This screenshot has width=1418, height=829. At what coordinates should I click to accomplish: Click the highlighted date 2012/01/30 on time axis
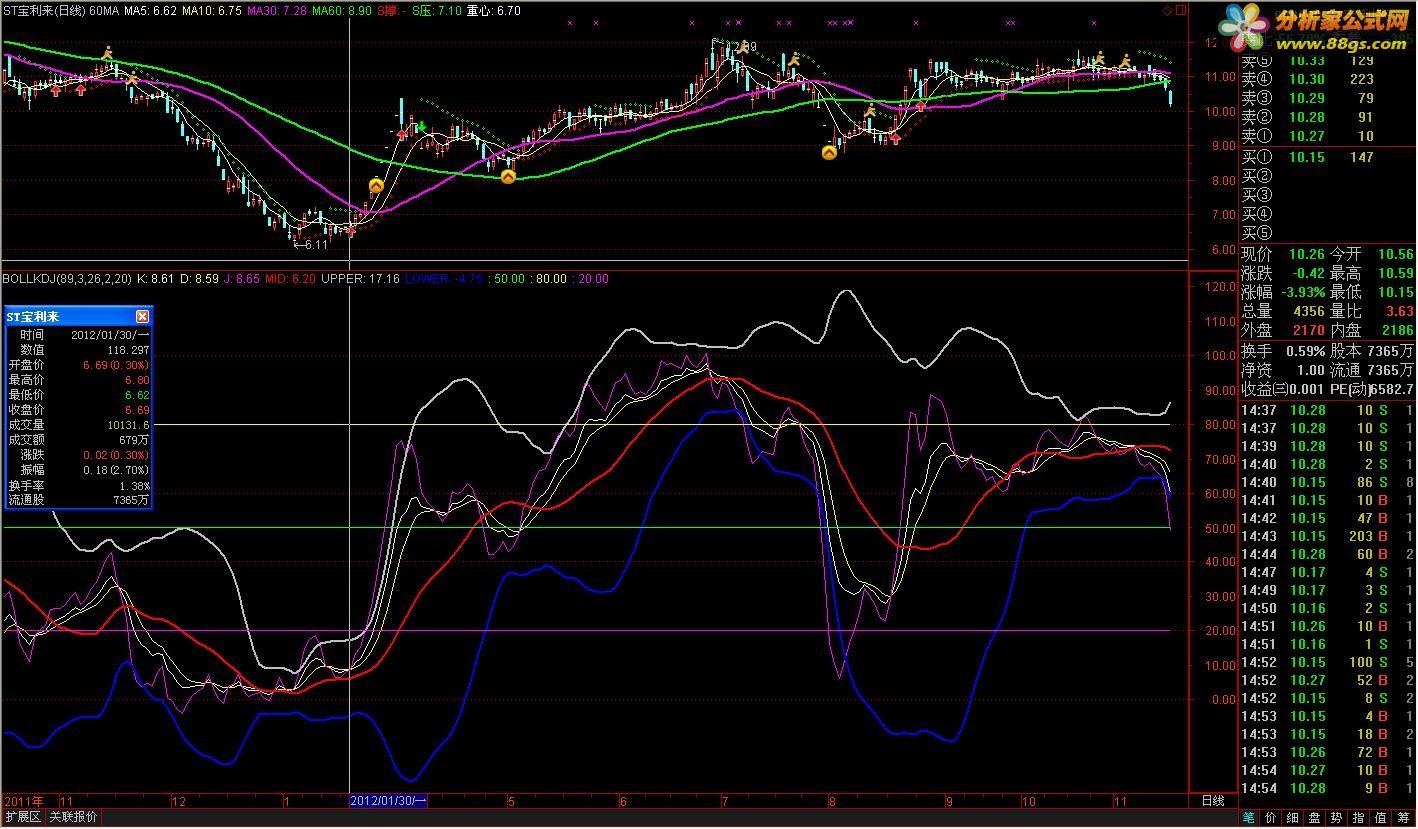389,801
